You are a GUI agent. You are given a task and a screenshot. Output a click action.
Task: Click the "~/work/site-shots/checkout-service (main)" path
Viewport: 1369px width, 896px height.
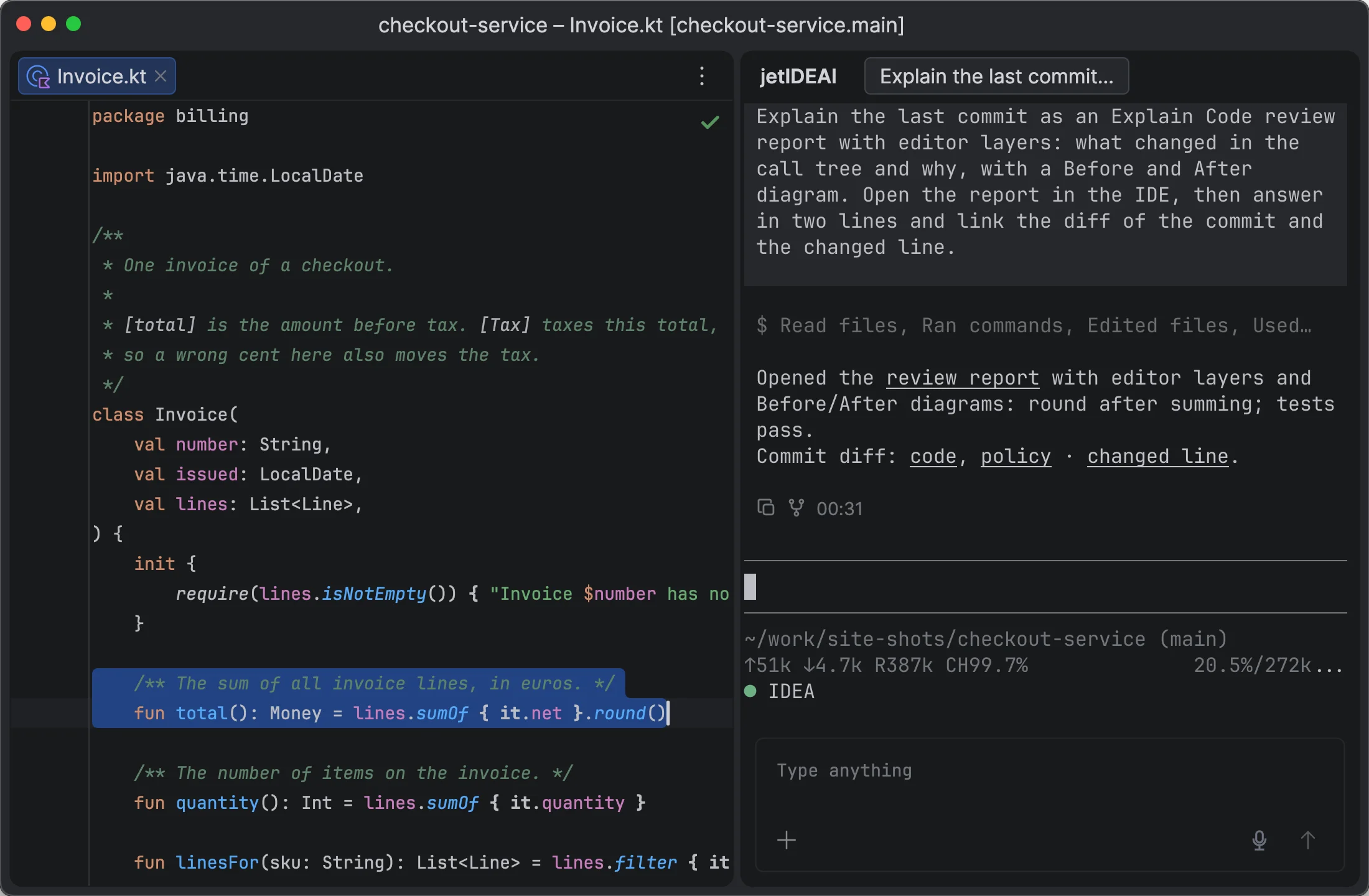[x=986, y=639]
